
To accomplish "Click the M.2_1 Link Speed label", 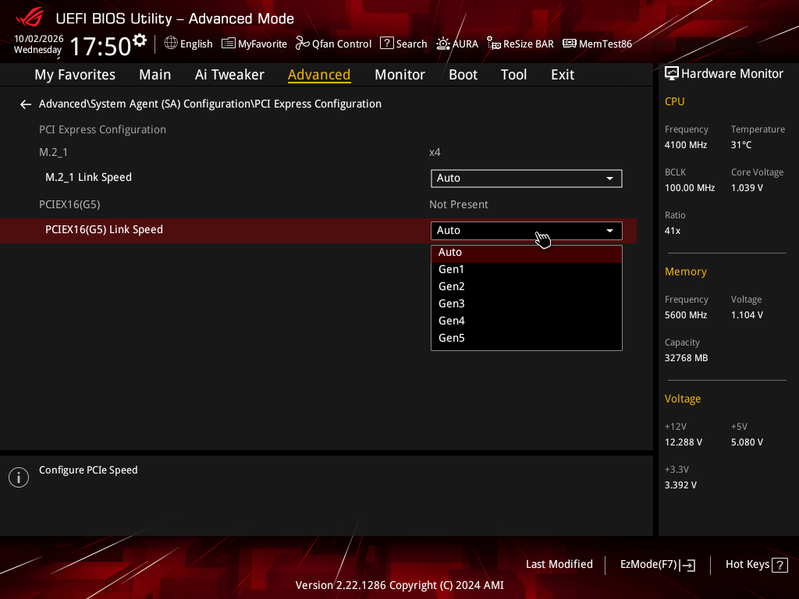I will click(88, 177).
